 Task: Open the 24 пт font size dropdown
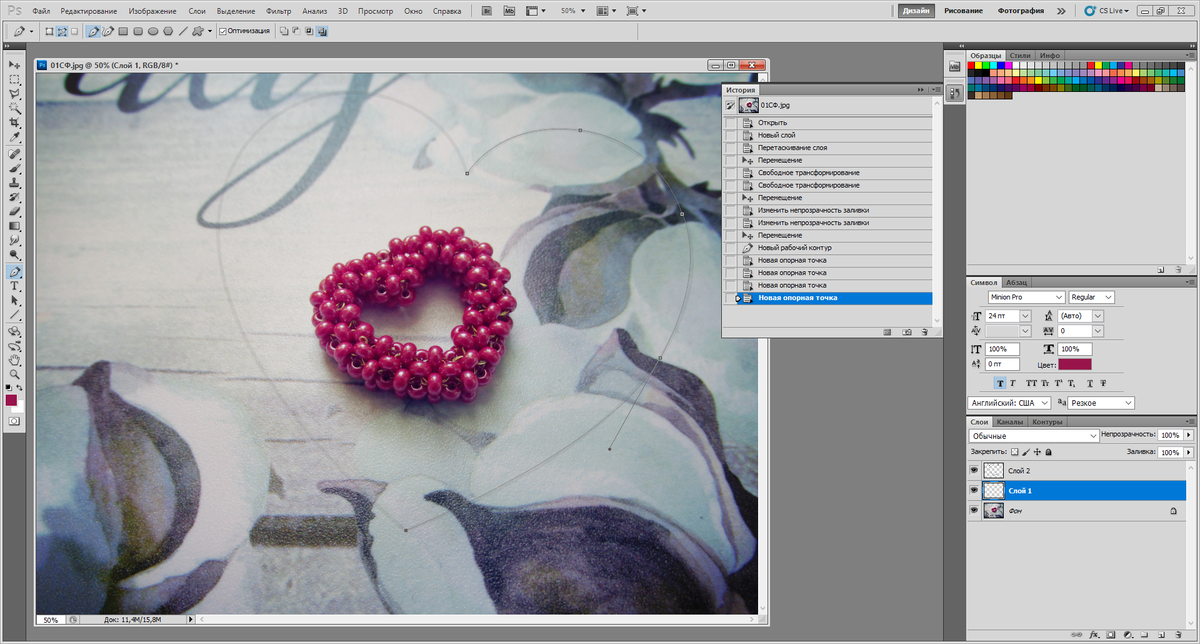1026,315
